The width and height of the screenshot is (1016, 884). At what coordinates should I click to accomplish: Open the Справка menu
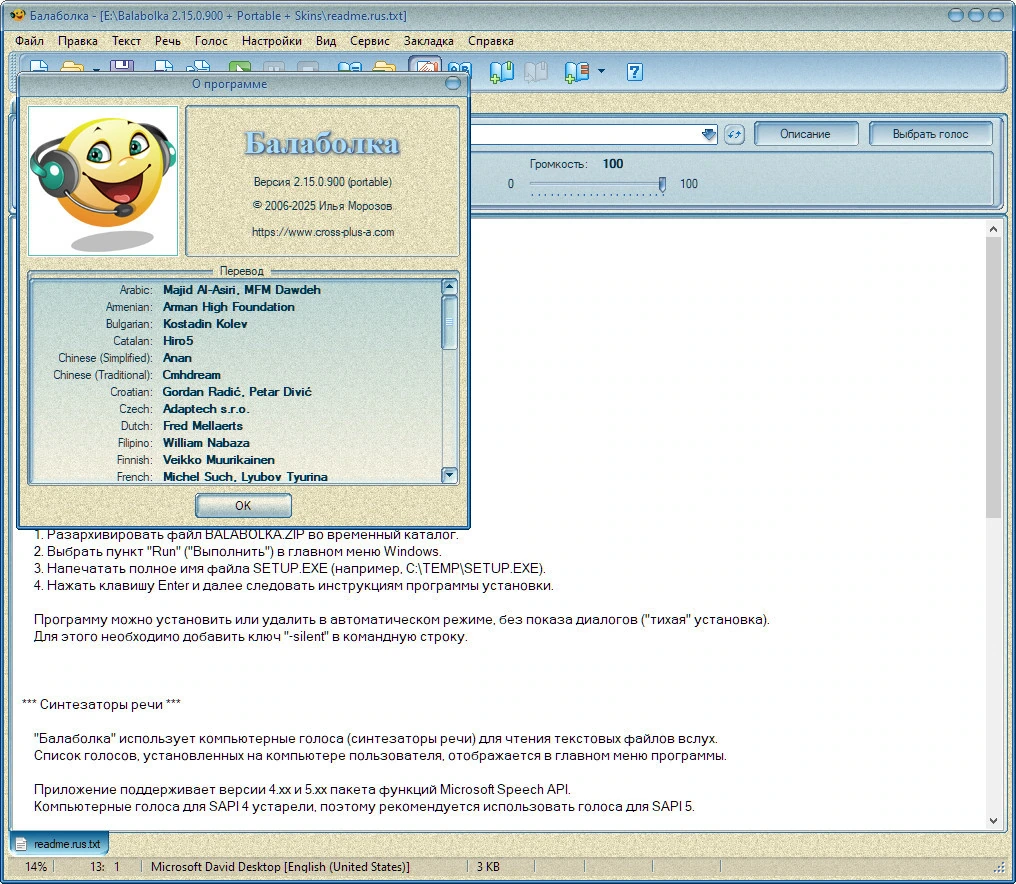pyautogui.click(x=491, y=41)
